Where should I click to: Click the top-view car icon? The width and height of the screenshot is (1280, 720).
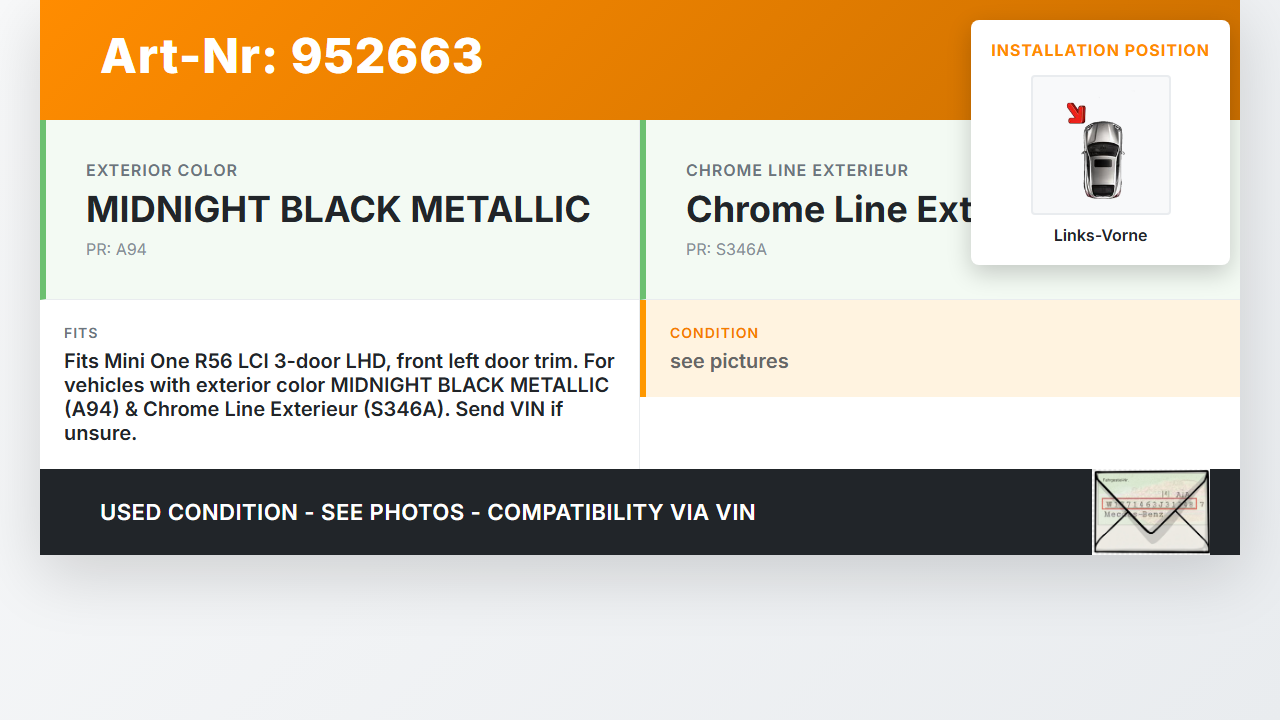tap(1102, 159)
